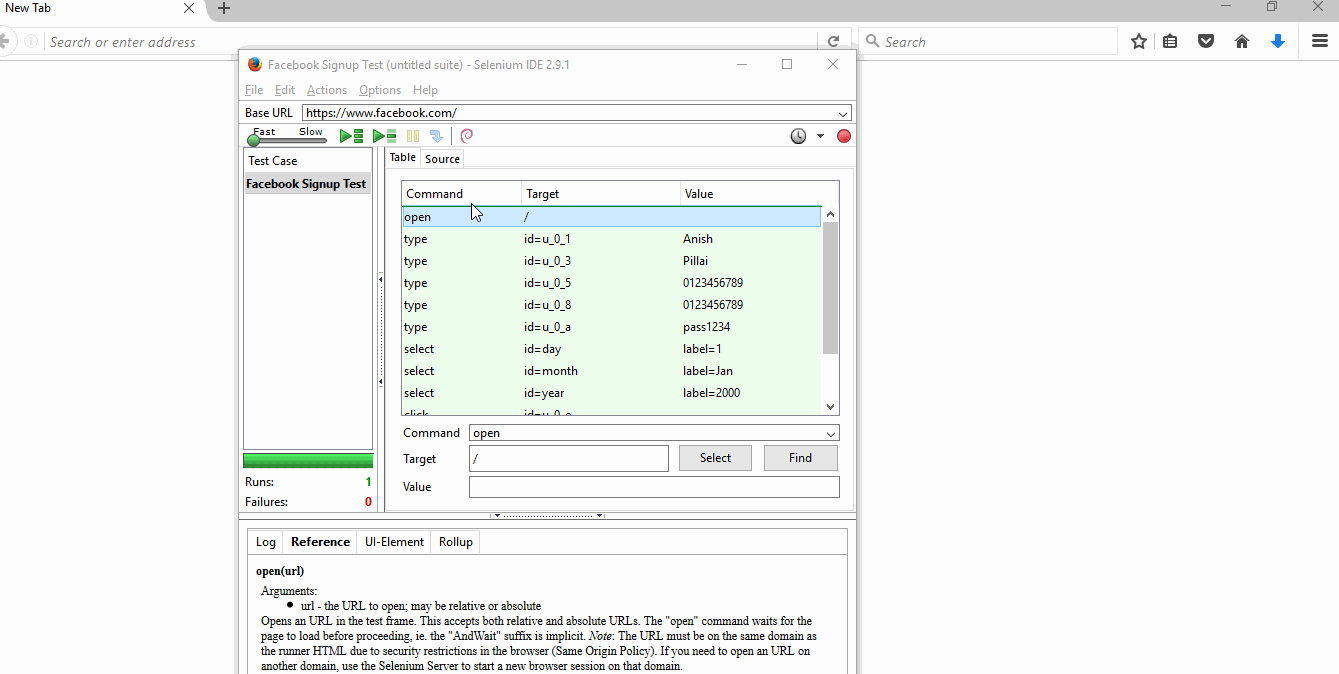Click the Select button next to Target

click(x=715, y=457)
